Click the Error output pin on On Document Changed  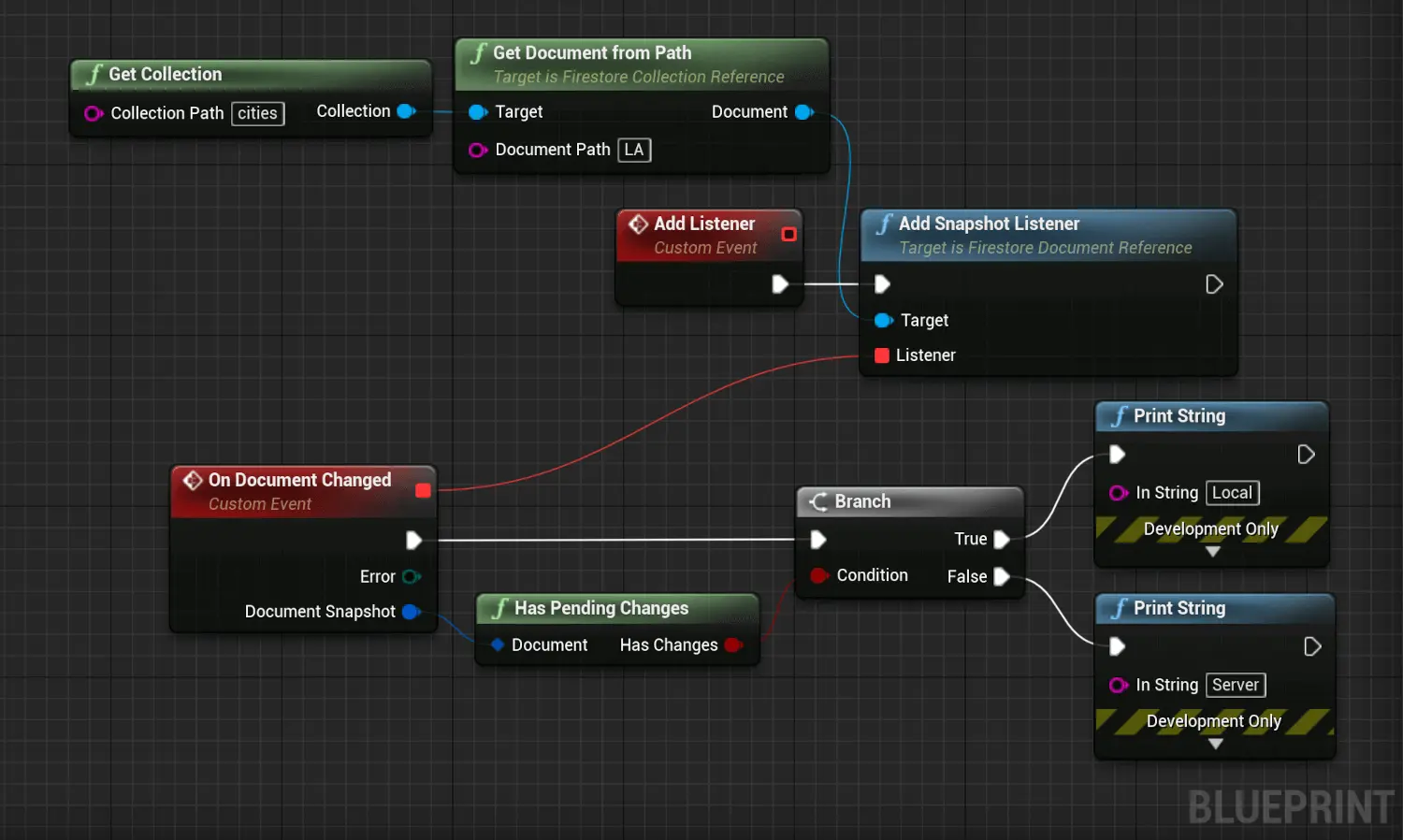click(412, 576)
